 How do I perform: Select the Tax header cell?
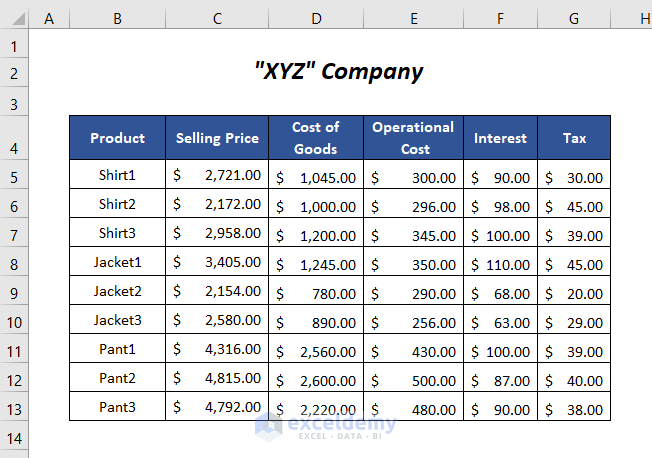(574, 138)
